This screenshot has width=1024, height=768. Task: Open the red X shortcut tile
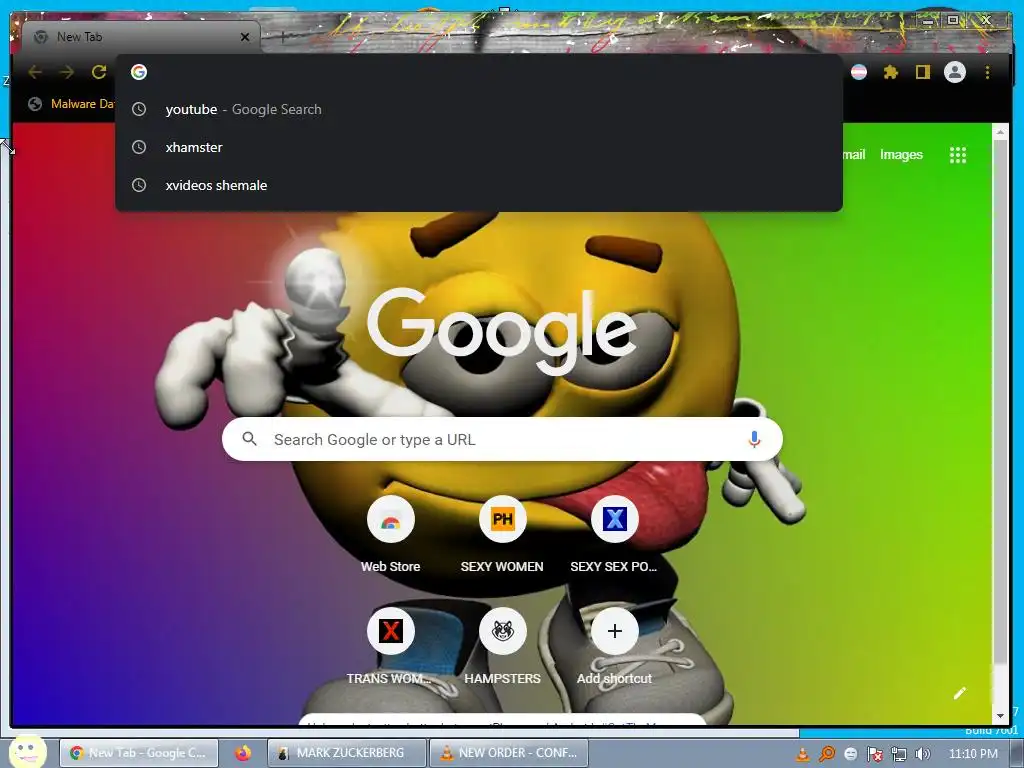391,631
